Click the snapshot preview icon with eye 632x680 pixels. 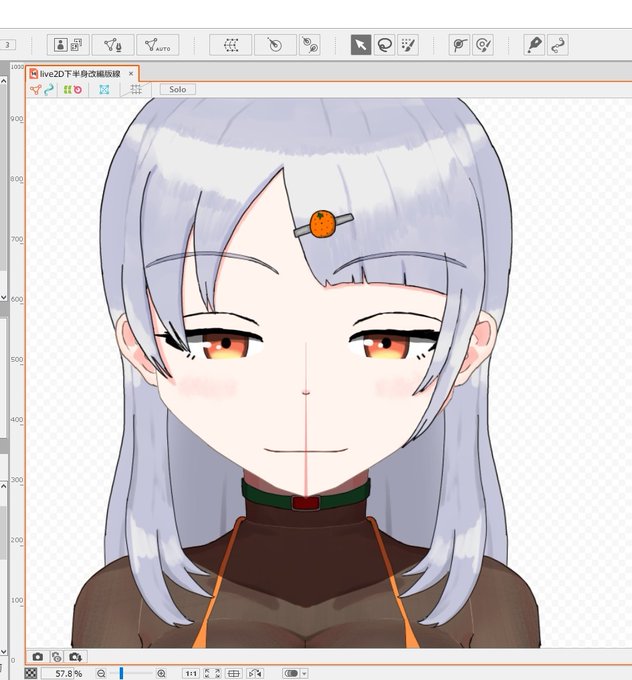[57, 657]
